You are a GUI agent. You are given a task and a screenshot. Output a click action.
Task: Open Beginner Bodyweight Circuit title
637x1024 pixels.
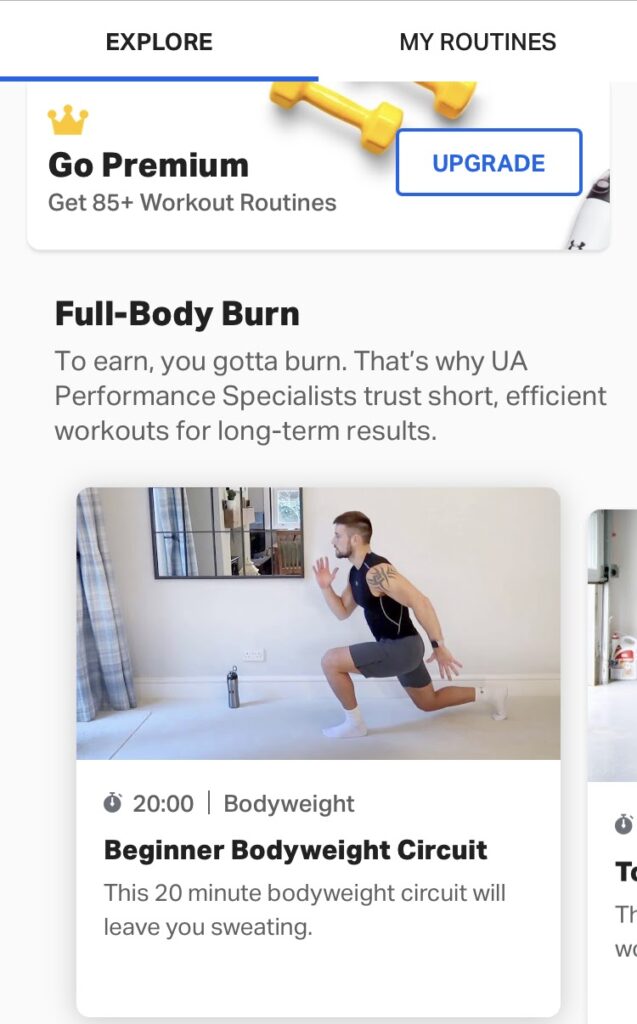coord(295,850)
